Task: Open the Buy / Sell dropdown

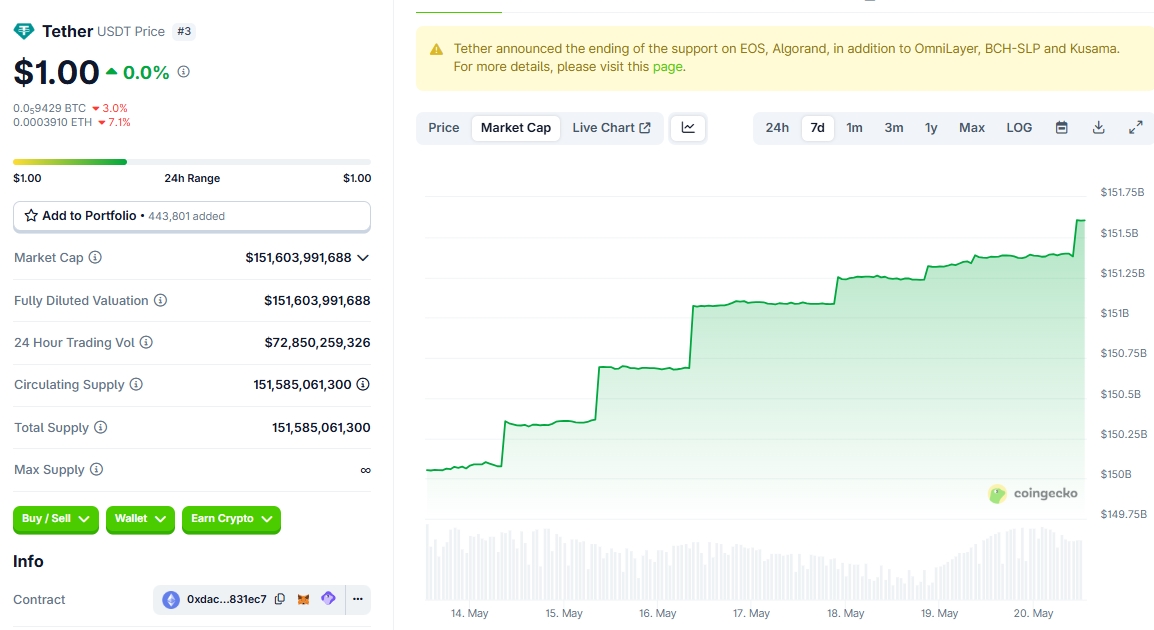Action: coord(56,519)
